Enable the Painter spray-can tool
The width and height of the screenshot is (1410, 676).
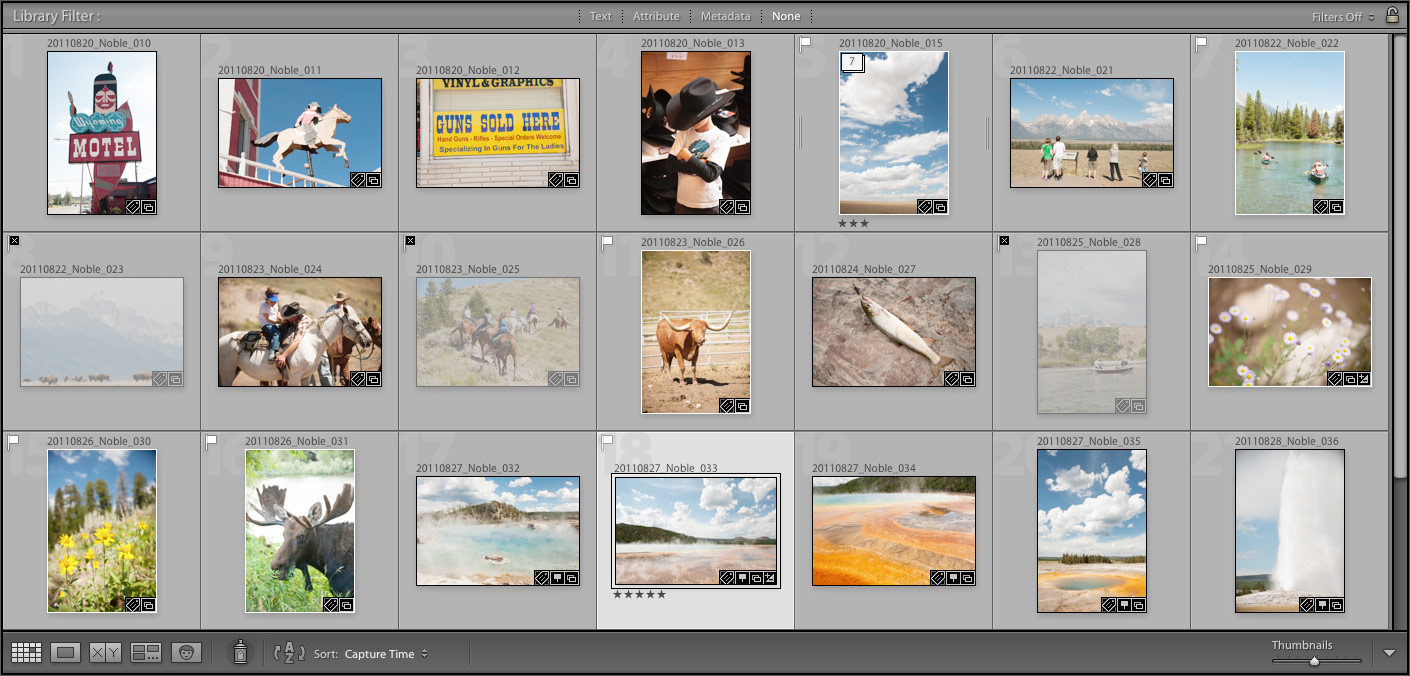(x=241, y=651)
